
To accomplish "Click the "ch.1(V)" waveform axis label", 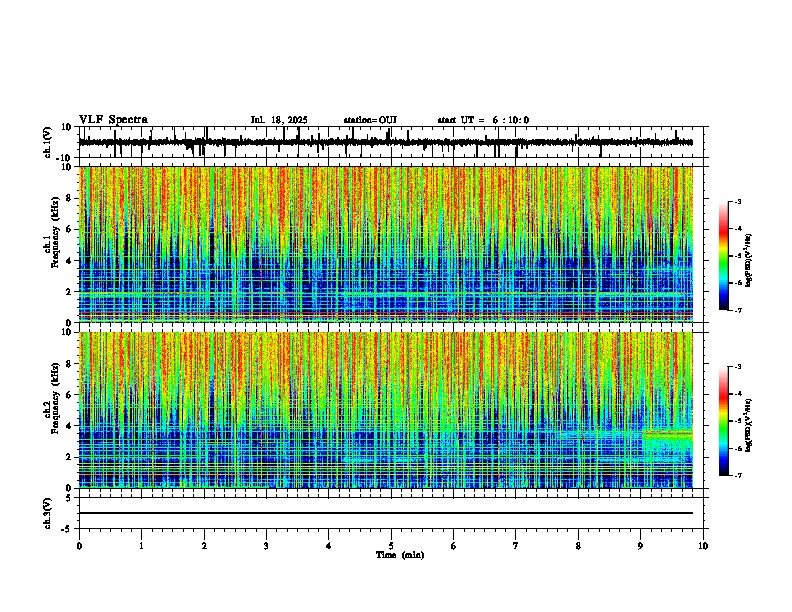I will [48, 142].
